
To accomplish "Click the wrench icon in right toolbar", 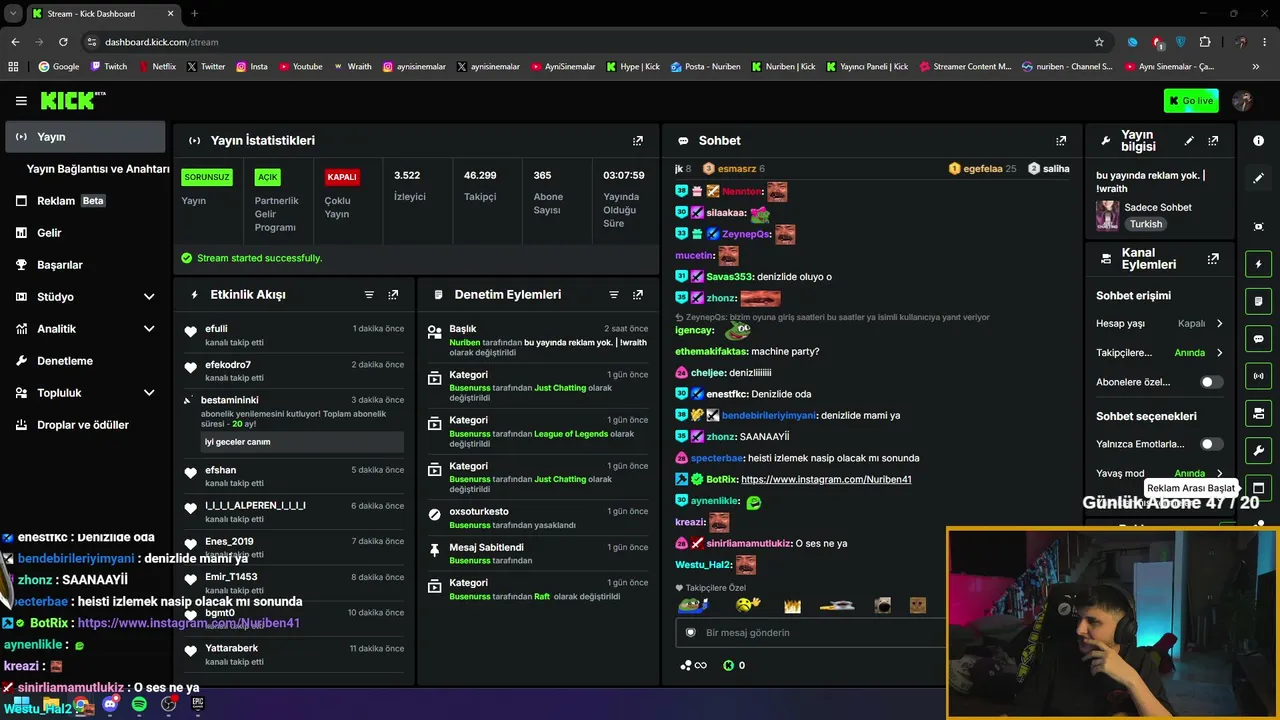I will 1258,451.
